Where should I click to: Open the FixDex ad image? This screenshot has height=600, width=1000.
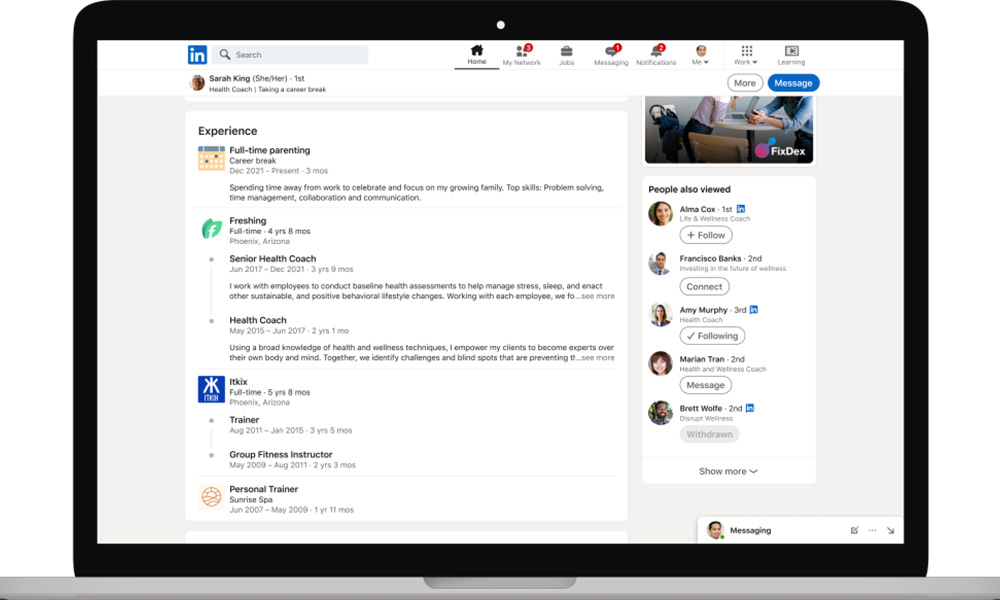[x=729, y=129]
